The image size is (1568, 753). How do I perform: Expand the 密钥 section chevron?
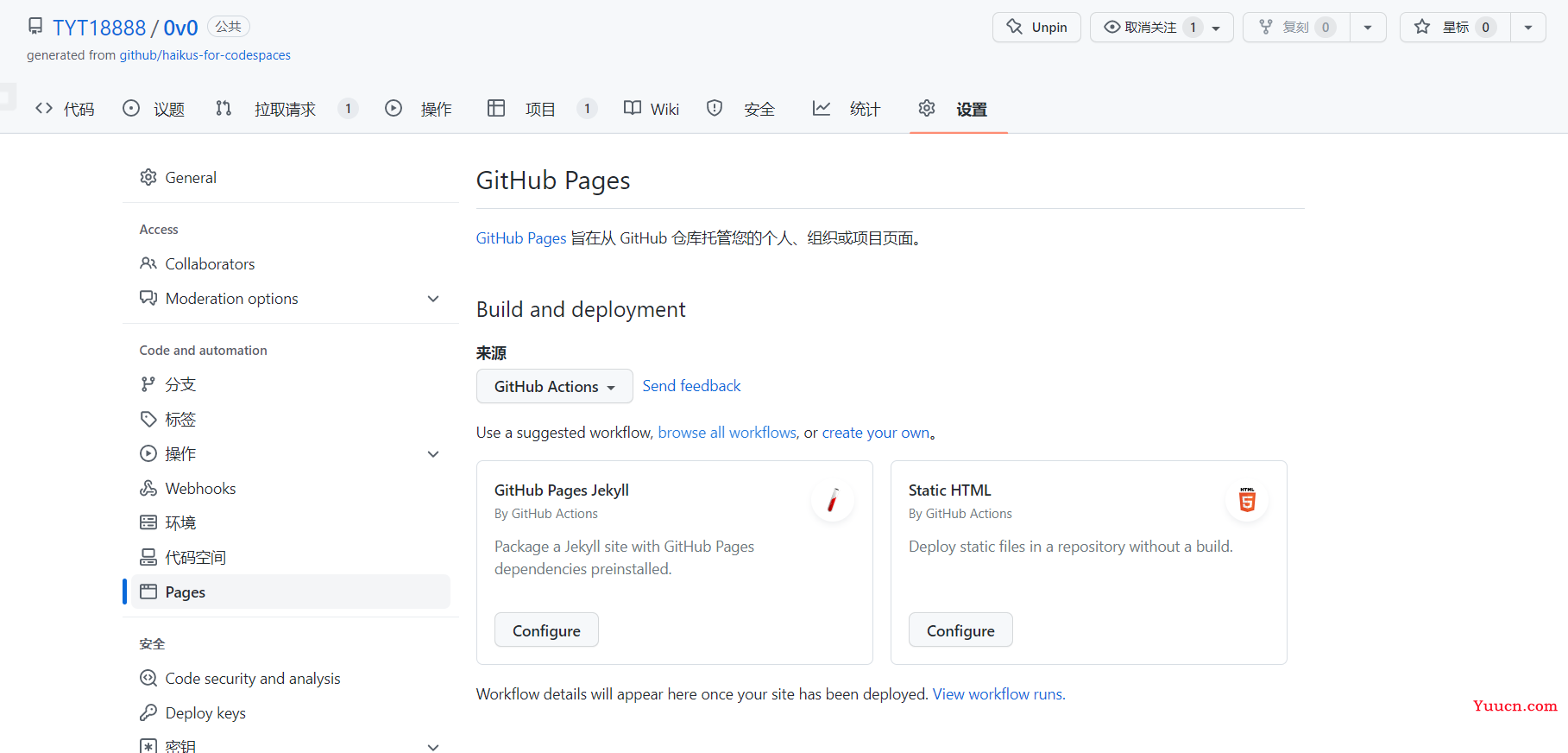tap(433, 746)
